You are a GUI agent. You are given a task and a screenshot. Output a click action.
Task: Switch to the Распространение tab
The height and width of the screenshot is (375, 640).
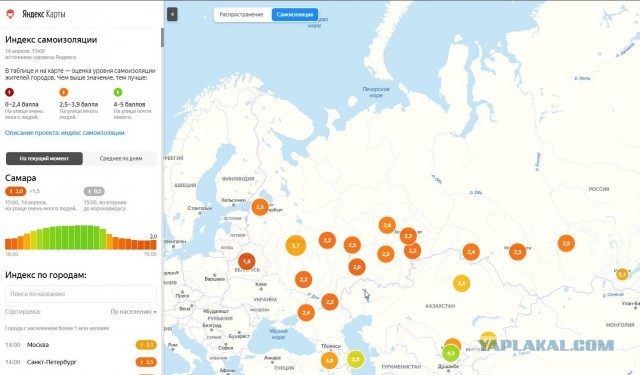pos(241,15)
